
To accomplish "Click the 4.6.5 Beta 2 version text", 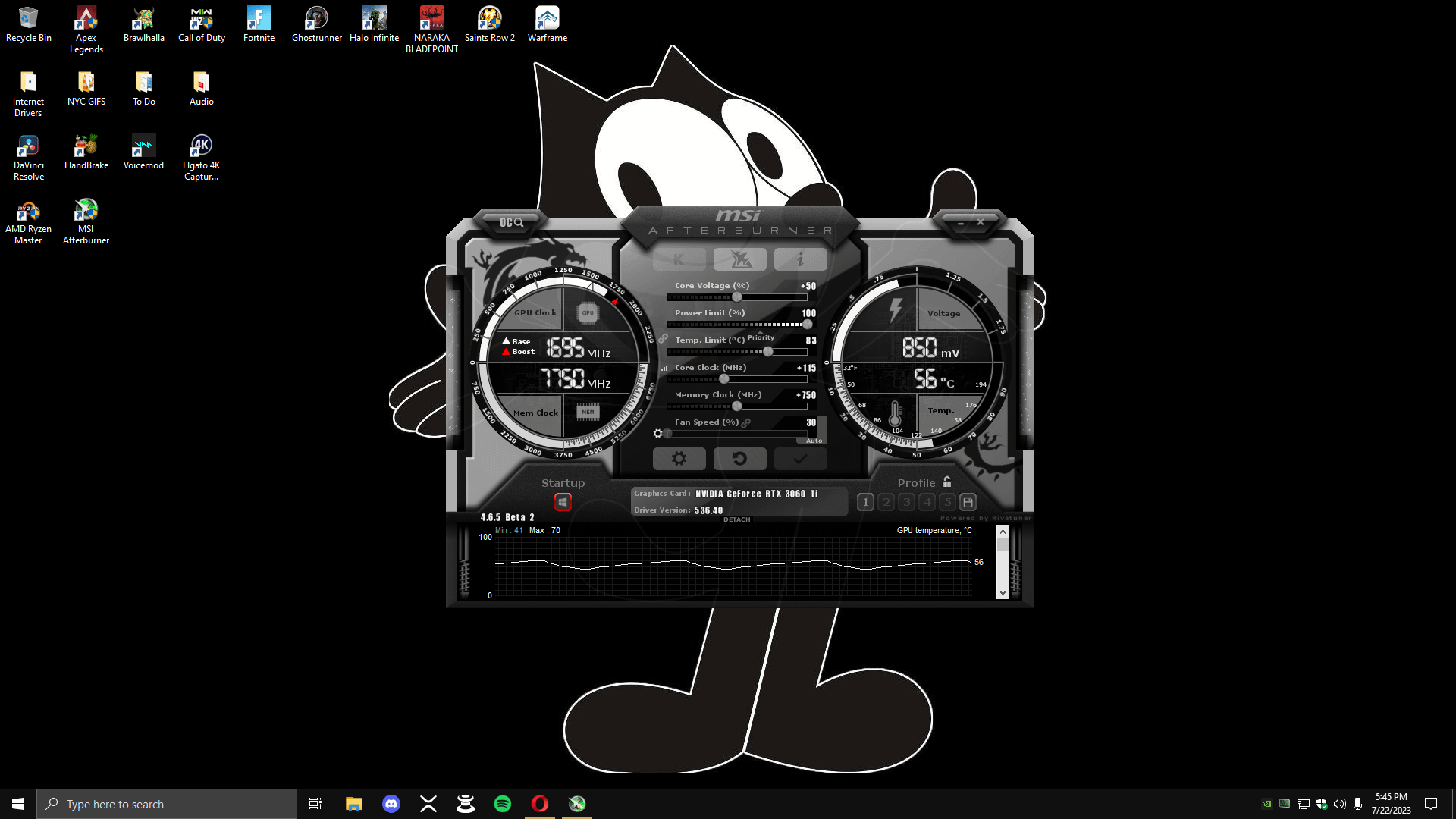I will [x=507, y=517].
